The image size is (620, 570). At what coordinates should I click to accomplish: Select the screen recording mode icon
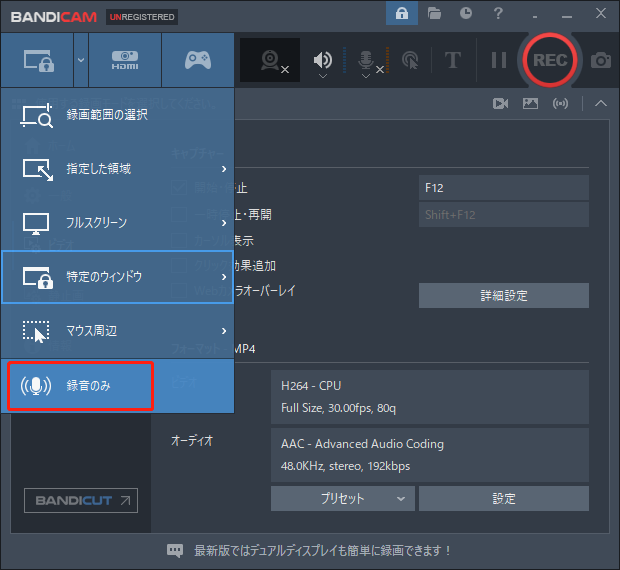pyautogui.click(x=39, y=60)
